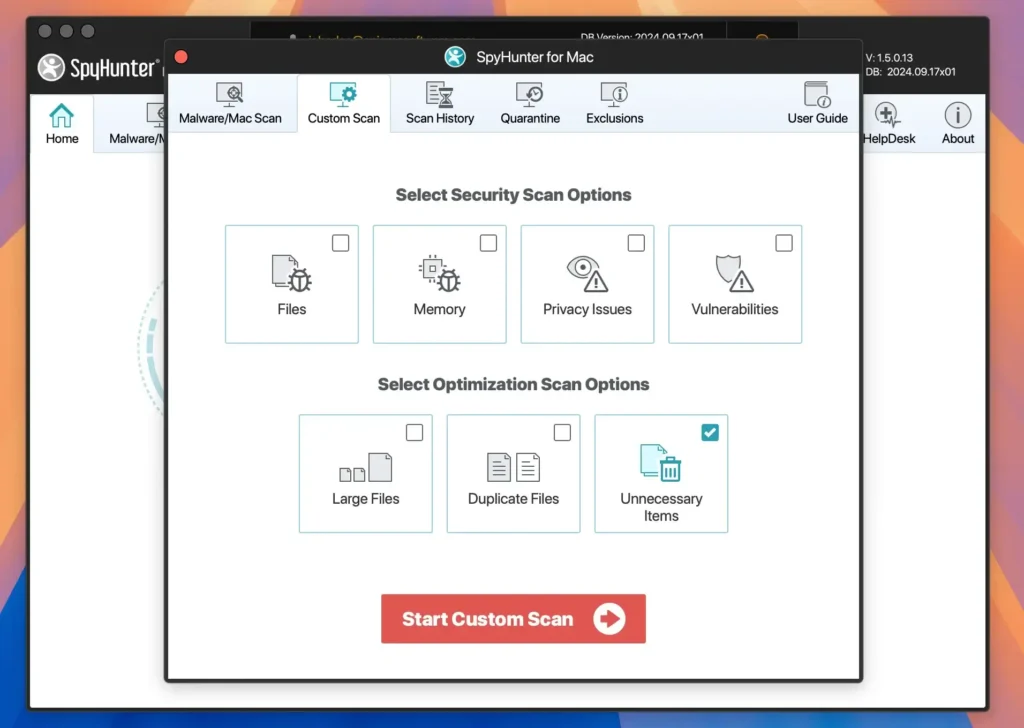Click the Files bug document icon
The image size is (1024, 728).
291,273
